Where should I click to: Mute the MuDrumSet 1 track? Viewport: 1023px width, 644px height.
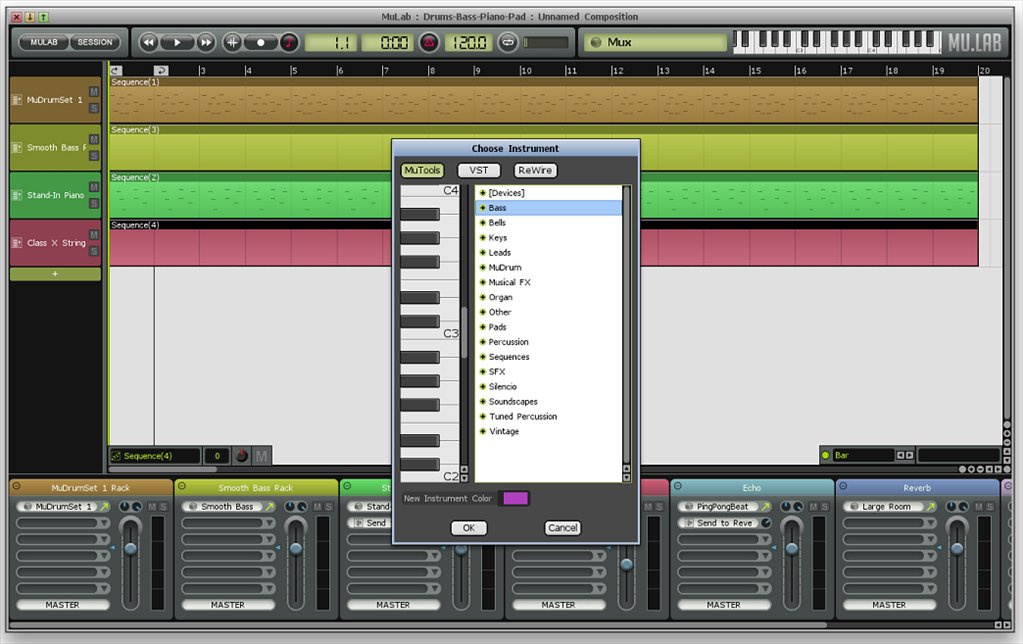tap(94, 92)
